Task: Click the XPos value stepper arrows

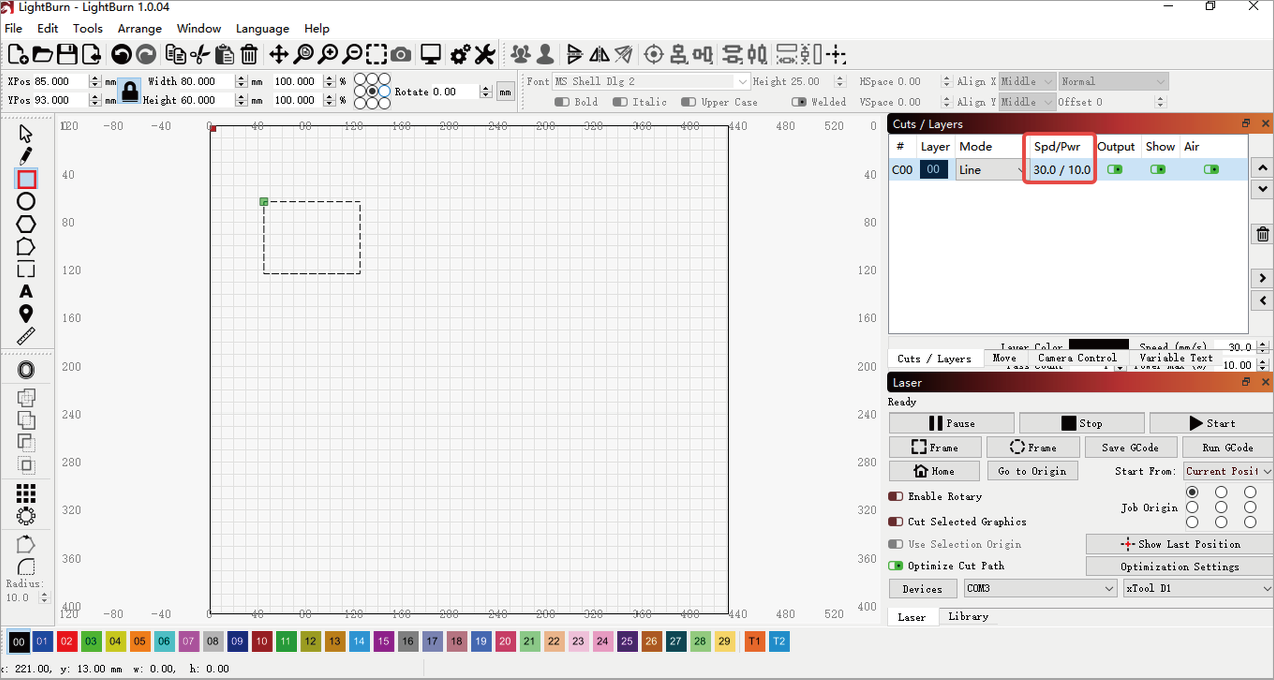Action: pos(95,82)
